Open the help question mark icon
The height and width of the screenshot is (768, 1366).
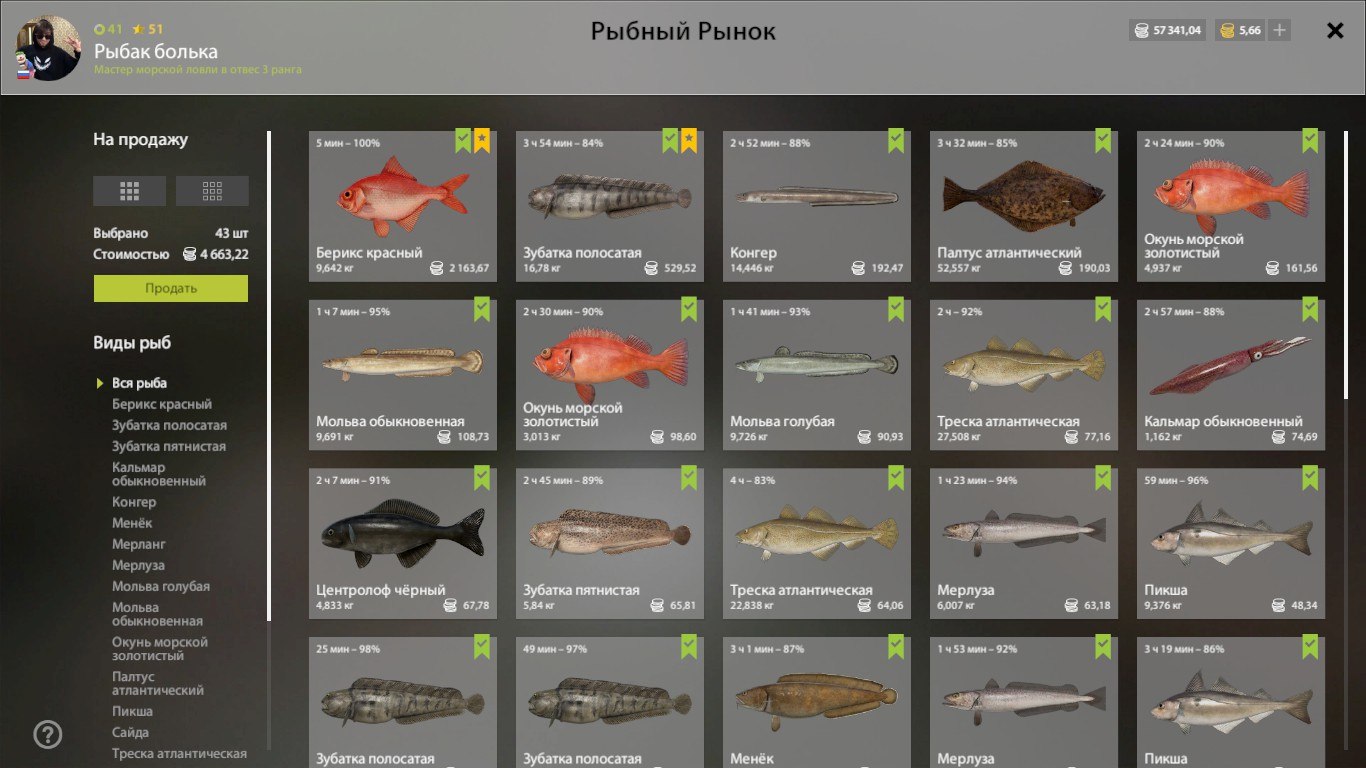tap(48, 735)
